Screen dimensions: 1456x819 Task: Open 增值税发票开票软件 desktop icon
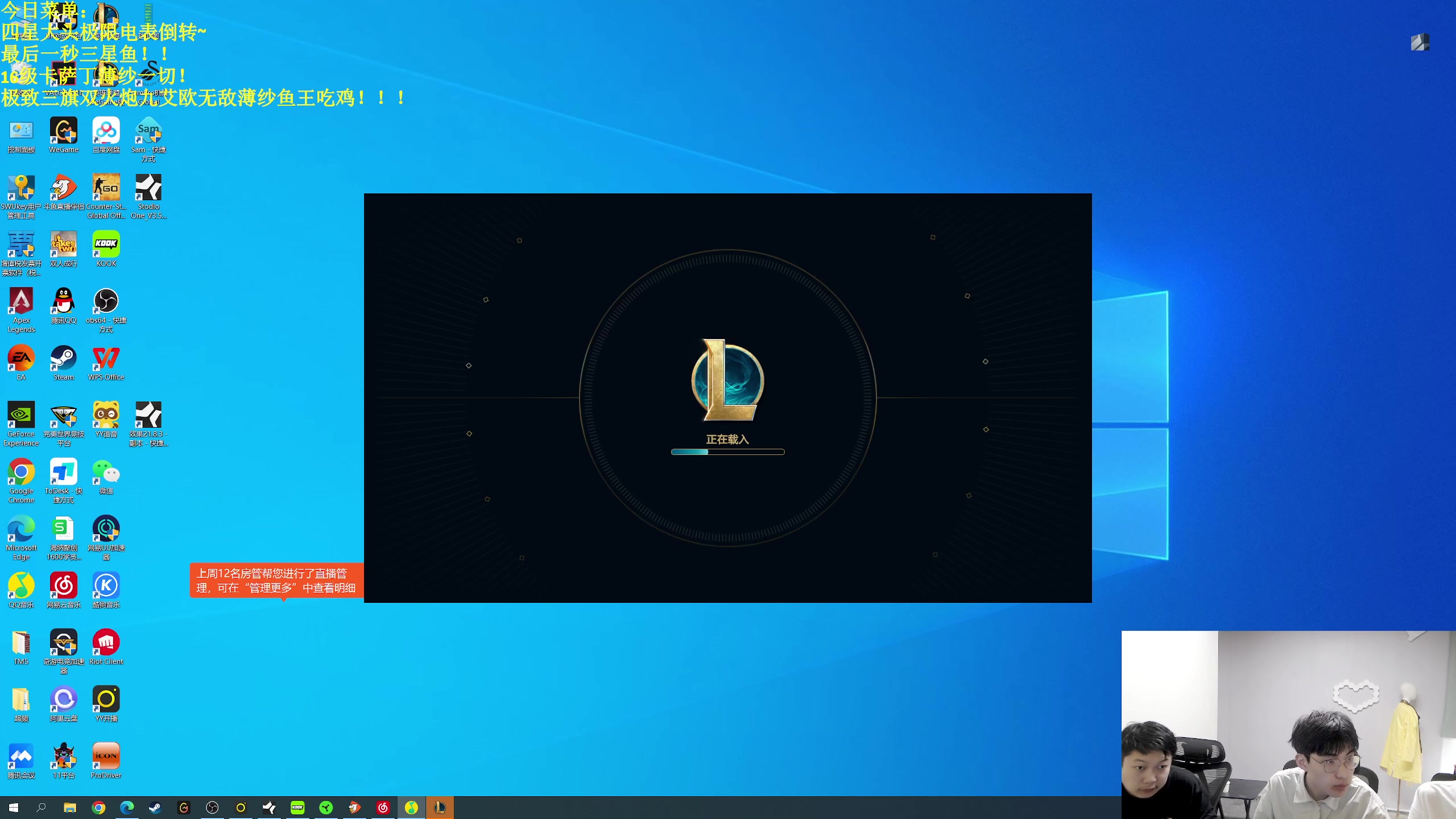pos(21,254)
